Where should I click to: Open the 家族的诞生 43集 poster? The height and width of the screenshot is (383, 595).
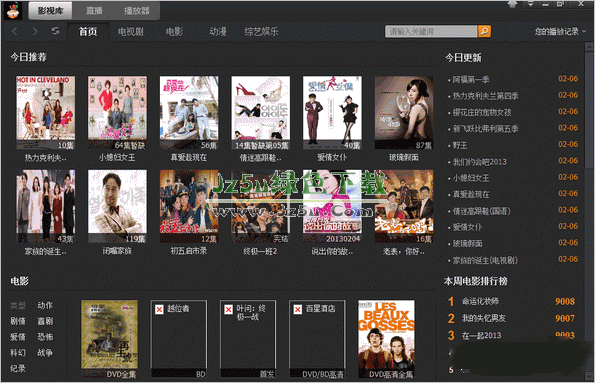(x=46, y=206)
